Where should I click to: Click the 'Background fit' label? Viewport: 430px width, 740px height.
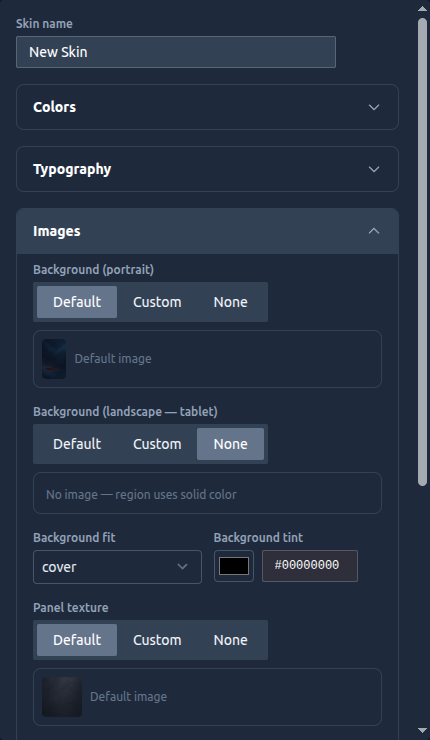pos(74,538)
